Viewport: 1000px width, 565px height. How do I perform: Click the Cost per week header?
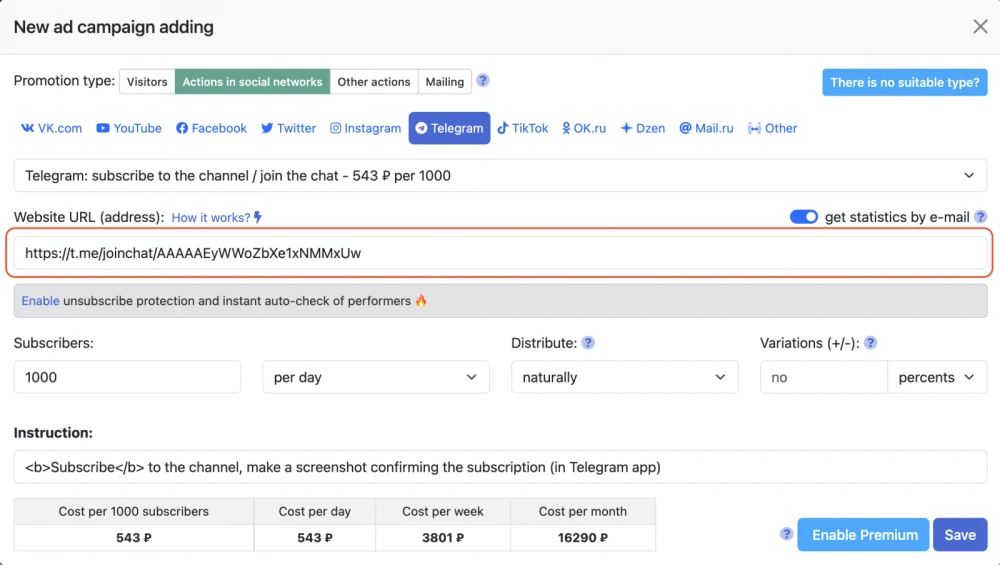coord(443,511)
